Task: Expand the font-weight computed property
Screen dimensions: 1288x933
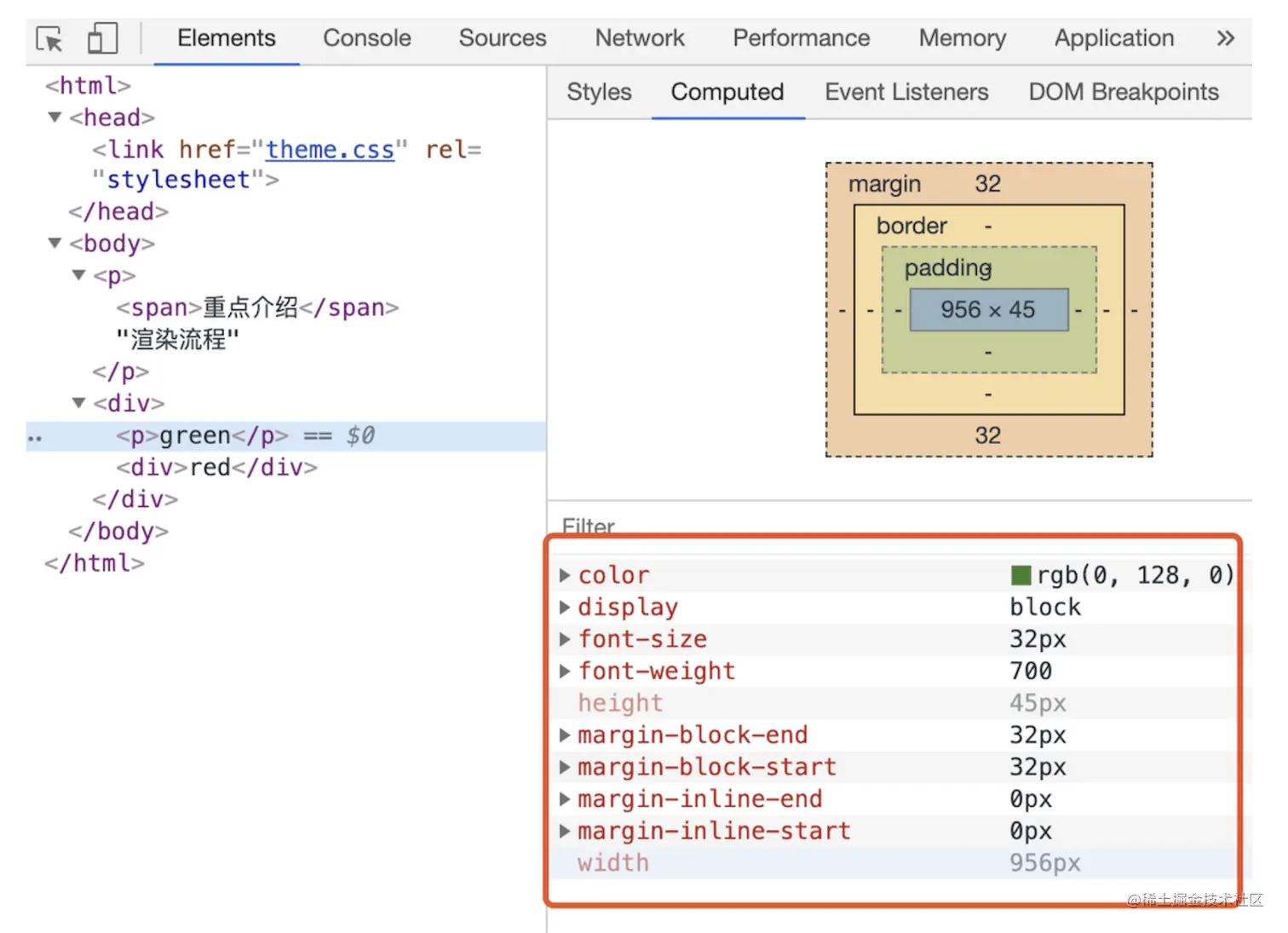Action: pyautogui.click(x=565, y=671)
